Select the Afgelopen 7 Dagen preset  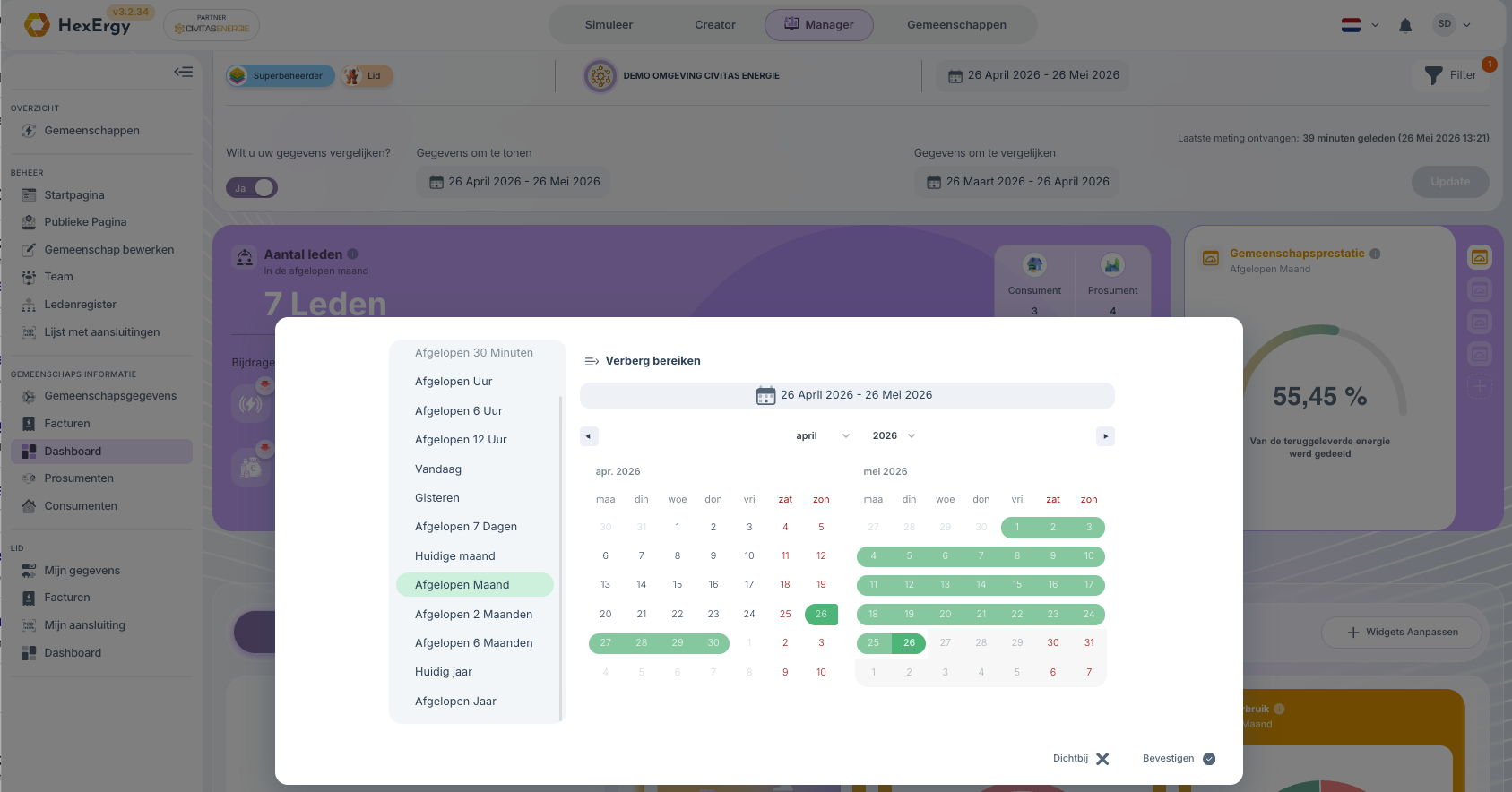(x=466, y=527)
